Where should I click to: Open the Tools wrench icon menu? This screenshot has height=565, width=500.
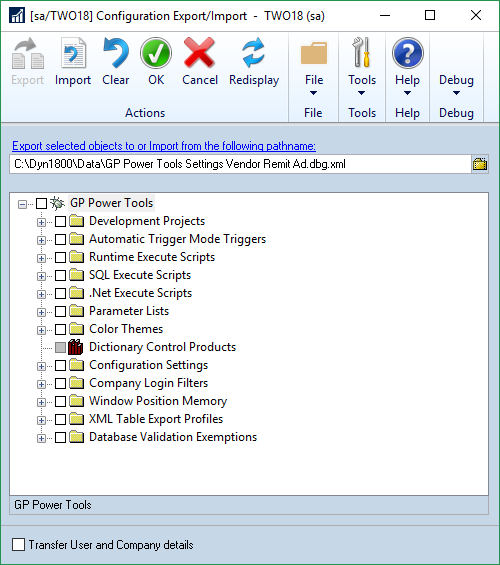[x=362, y=53]
